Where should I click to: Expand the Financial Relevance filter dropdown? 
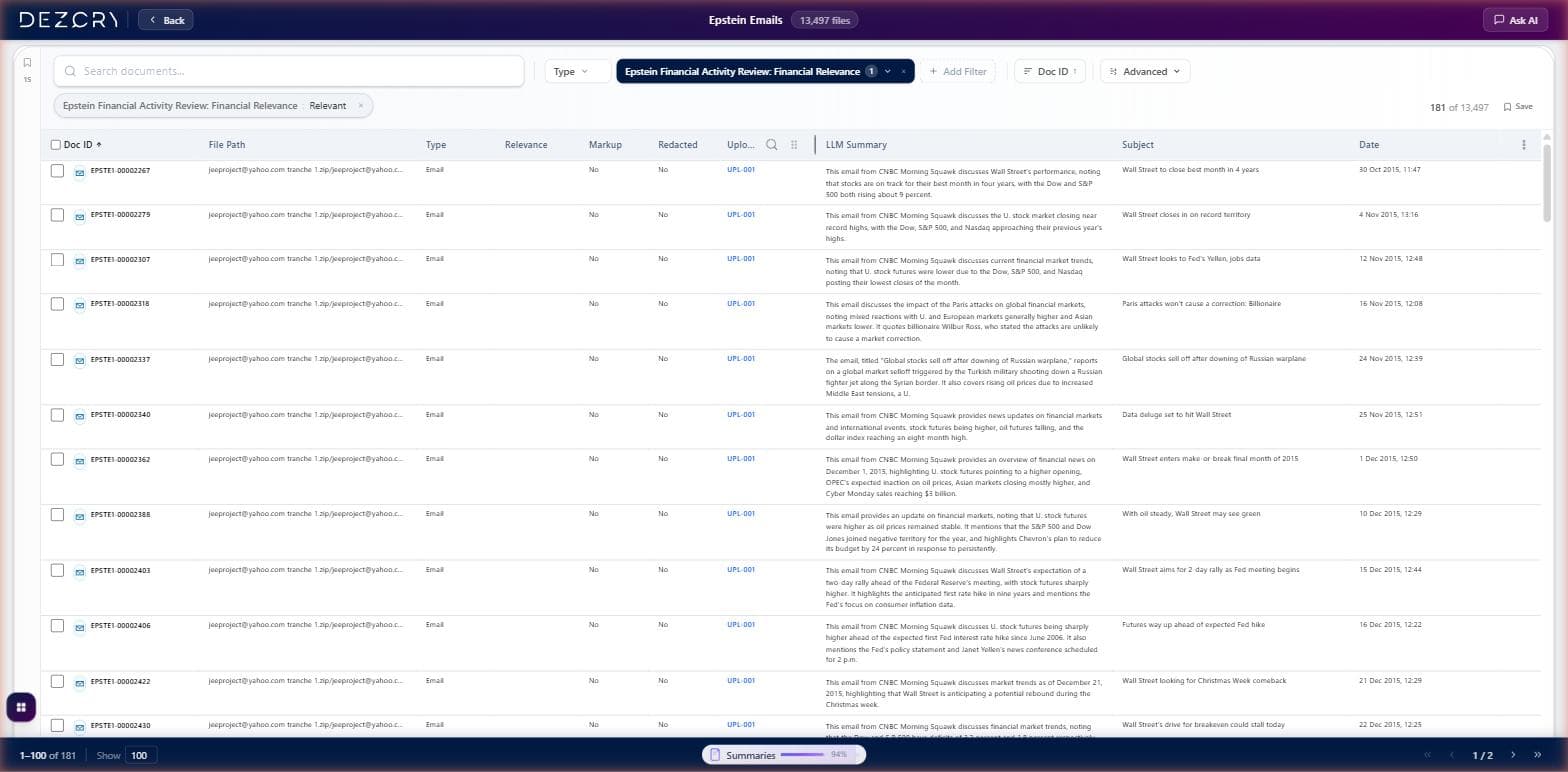tap(887, 72)
